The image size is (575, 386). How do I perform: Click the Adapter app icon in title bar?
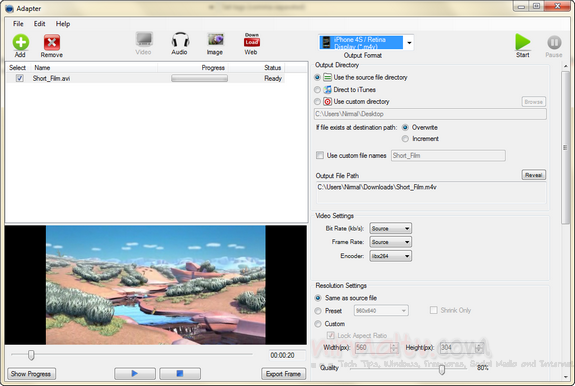(x=9, y=8)
